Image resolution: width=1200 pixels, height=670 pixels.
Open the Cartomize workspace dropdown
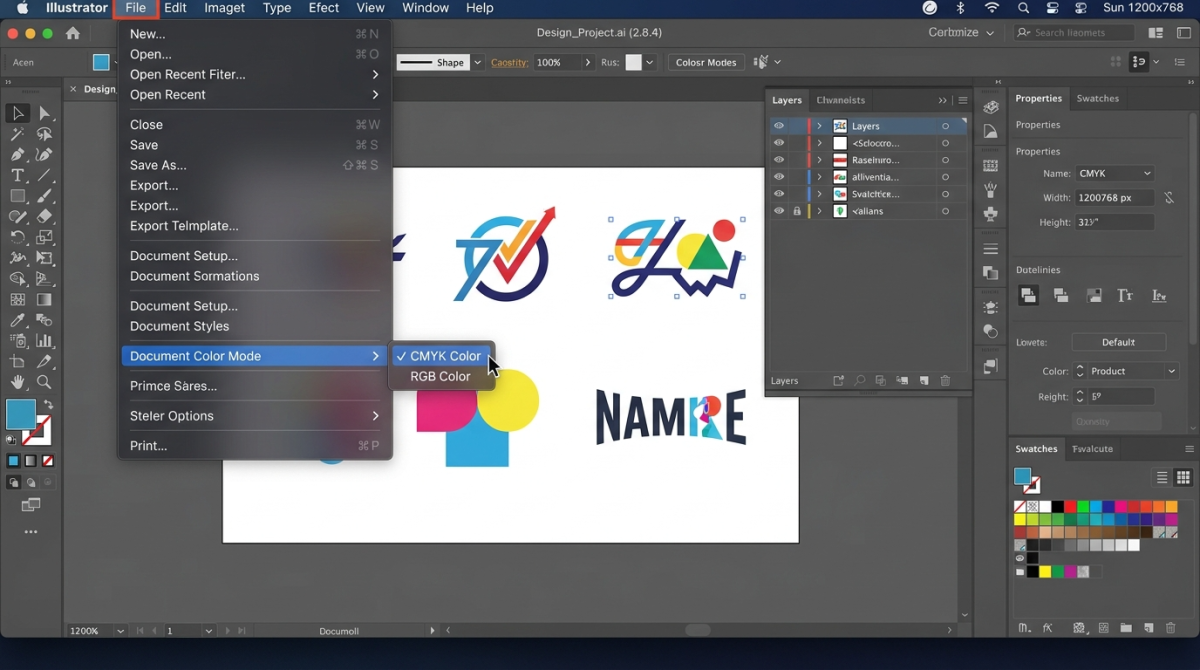click(961, 32)
